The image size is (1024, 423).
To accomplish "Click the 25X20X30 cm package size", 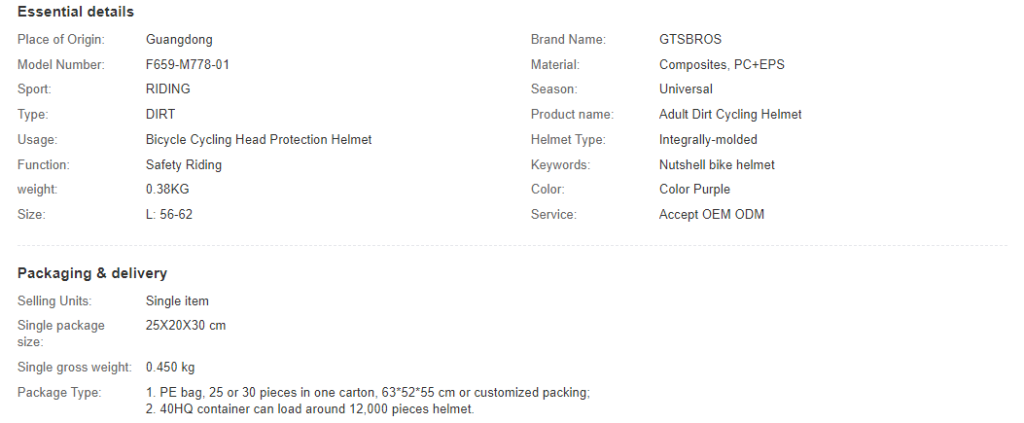I will (185, 325).
